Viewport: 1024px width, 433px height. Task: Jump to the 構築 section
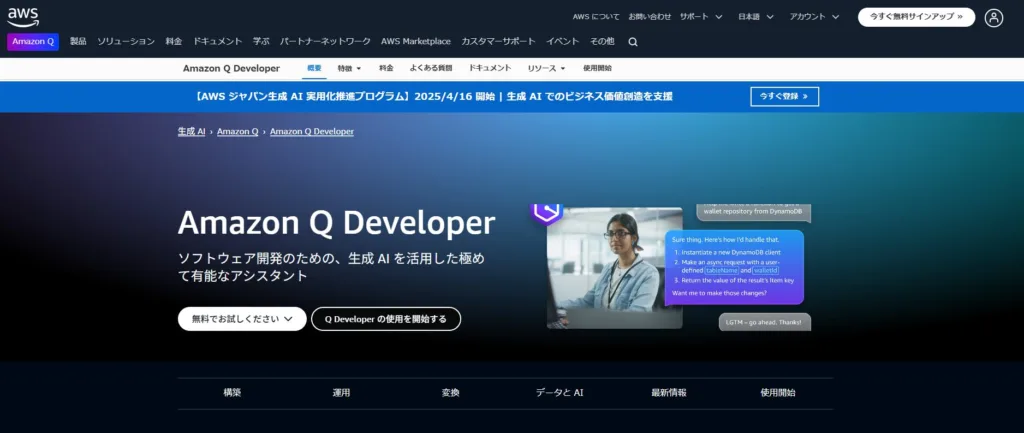[232, 393]
